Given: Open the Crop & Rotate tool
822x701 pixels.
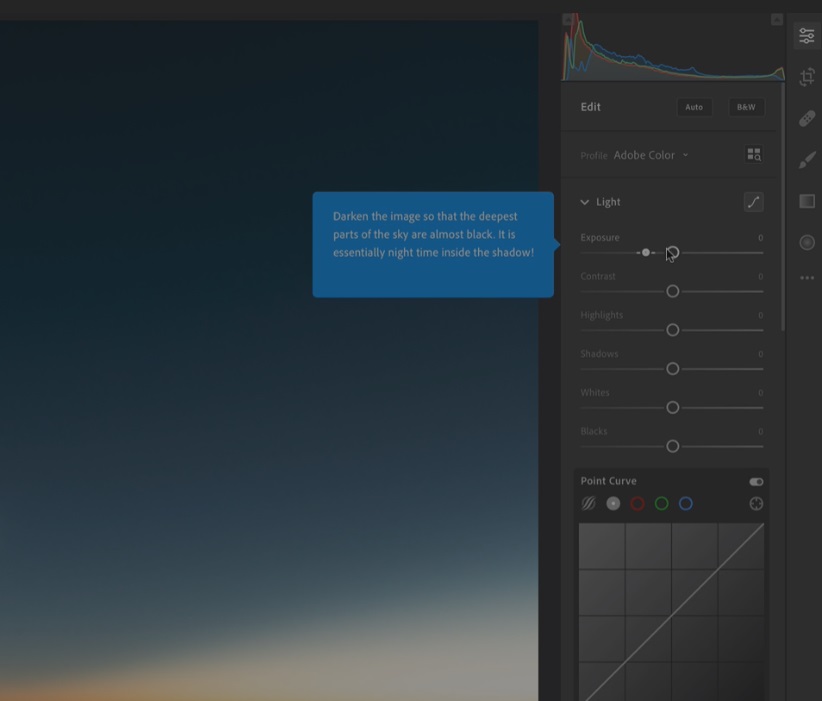Looking at the screenshot, I should click(807, 76).
